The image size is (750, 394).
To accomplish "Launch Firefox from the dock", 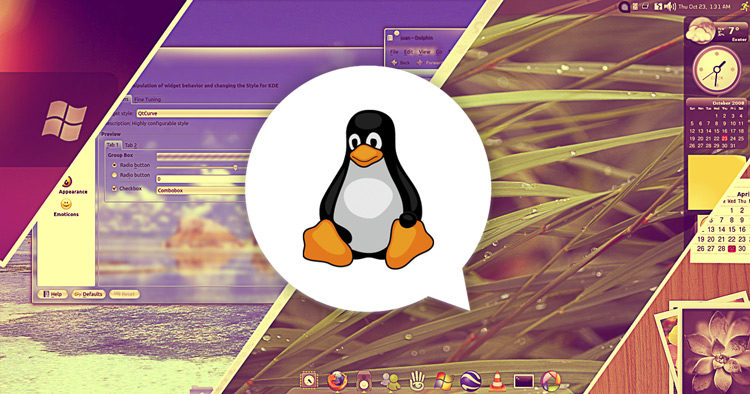I will [337, 381].
